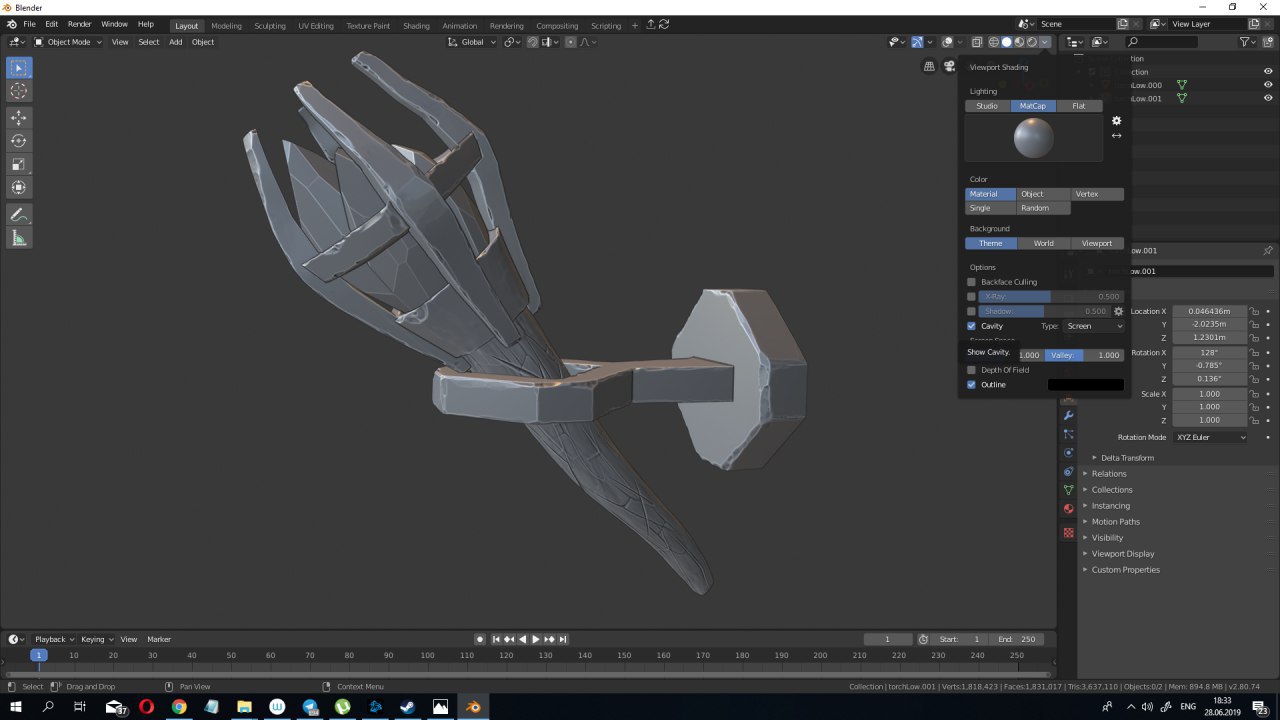The width and height of the screenshot is (1280, 720).
Task: Select the Transform tool
Action: point(19,187)
